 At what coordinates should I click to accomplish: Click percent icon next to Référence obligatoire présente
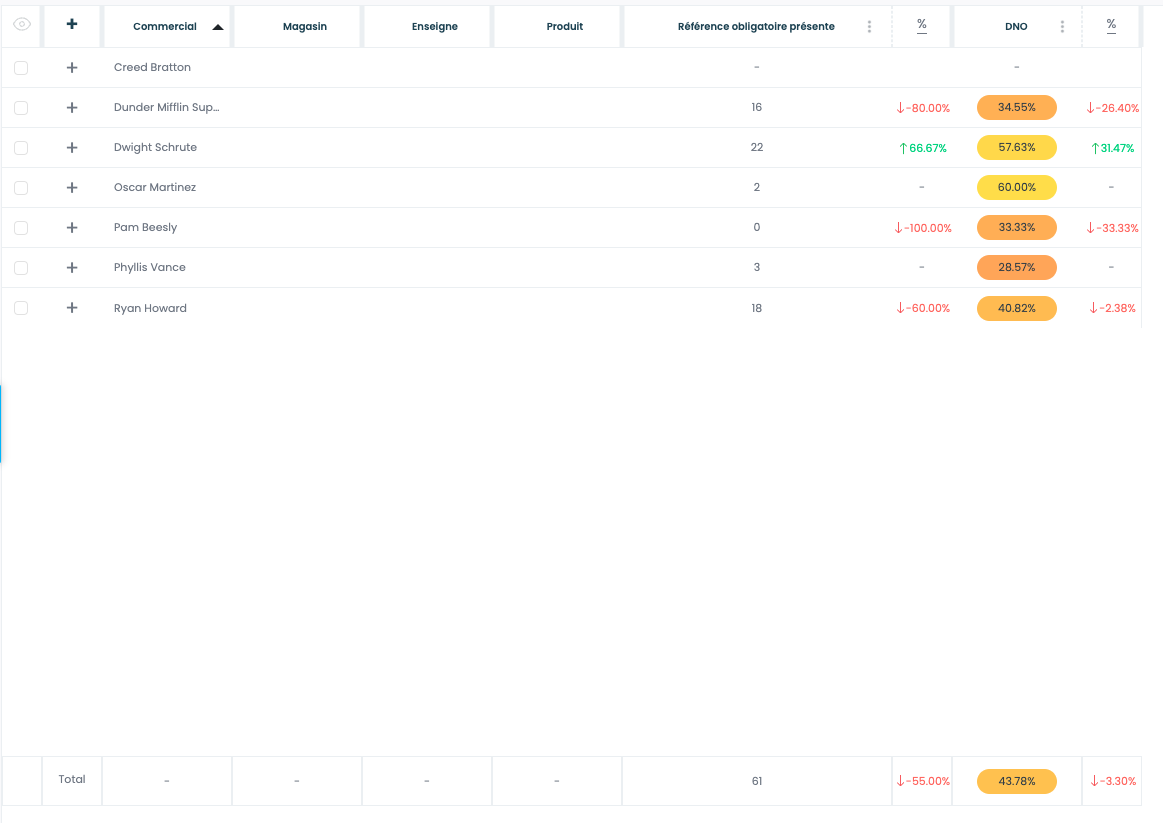922,25
